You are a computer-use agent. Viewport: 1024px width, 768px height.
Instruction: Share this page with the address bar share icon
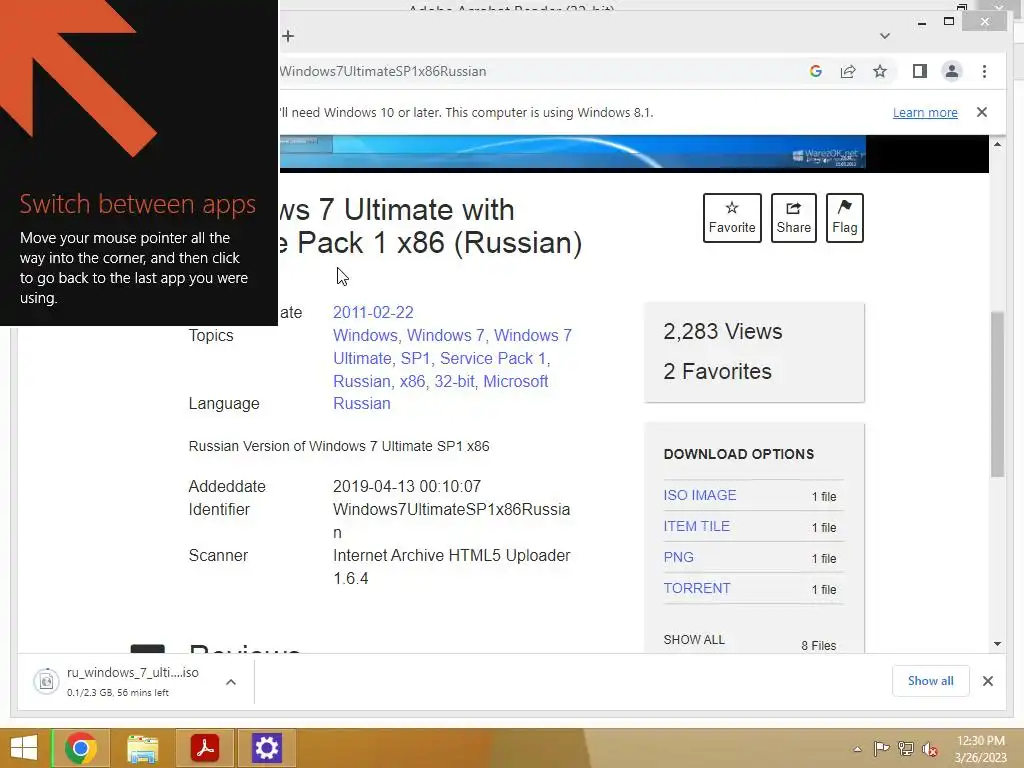[x=848, y=71]
